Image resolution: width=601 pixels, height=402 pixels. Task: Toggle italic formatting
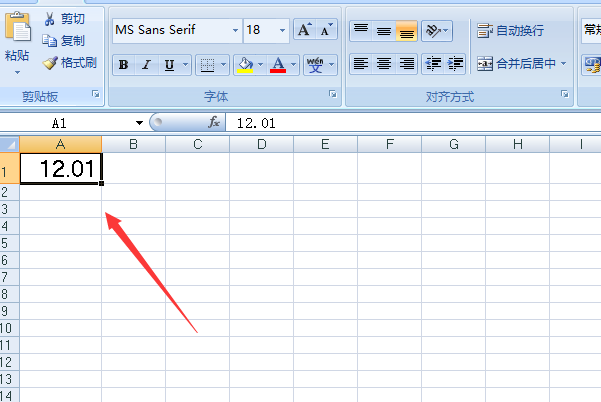click(146, 66)
